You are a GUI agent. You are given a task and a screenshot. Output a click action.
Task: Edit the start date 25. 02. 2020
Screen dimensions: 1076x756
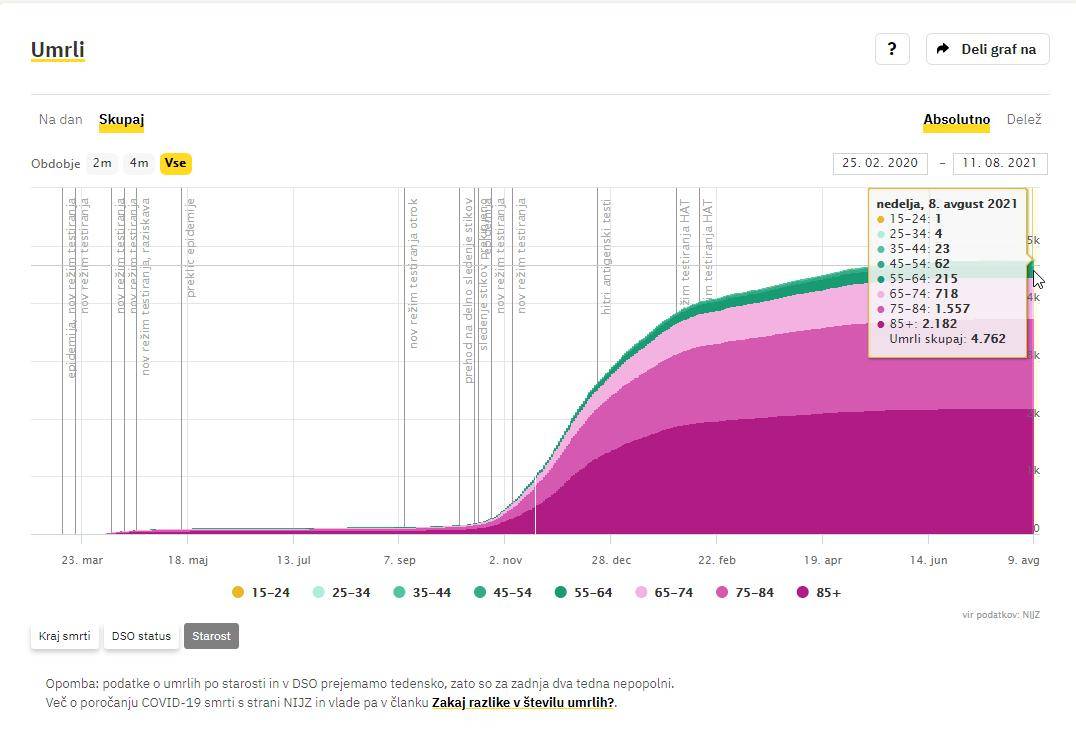880,163
